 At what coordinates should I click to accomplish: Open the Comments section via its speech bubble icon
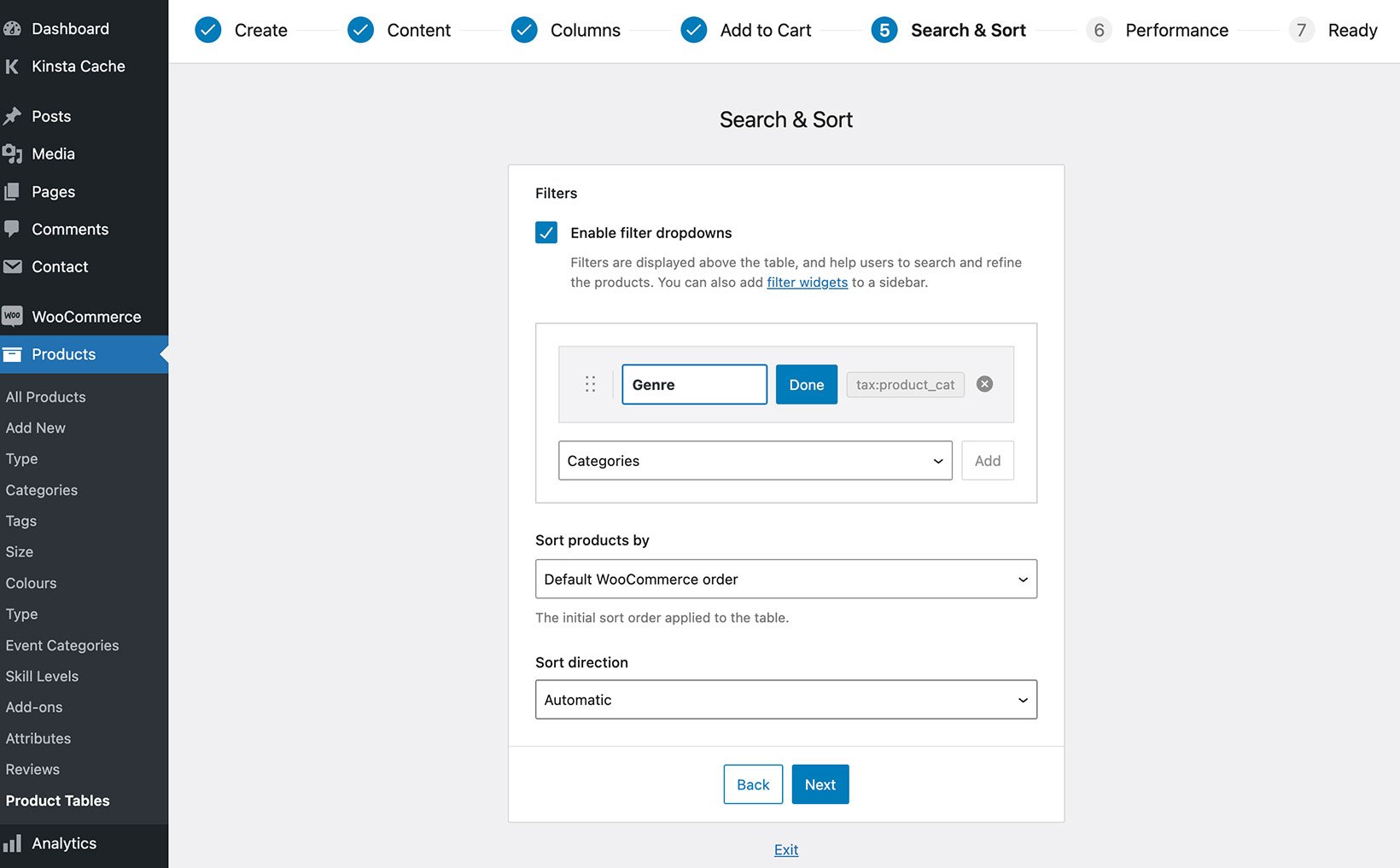click(14, 229)
